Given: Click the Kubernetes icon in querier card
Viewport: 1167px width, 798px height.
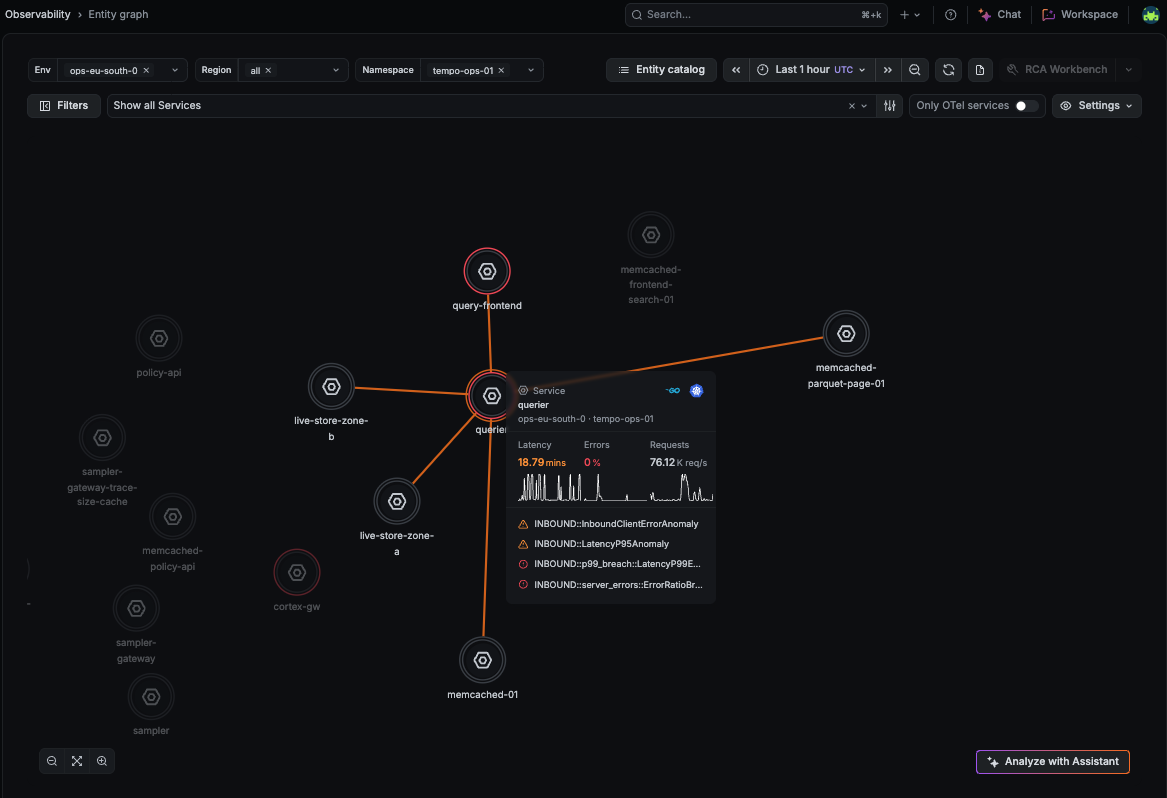Looking at the screenshot, I should click(x=697, y=391).
